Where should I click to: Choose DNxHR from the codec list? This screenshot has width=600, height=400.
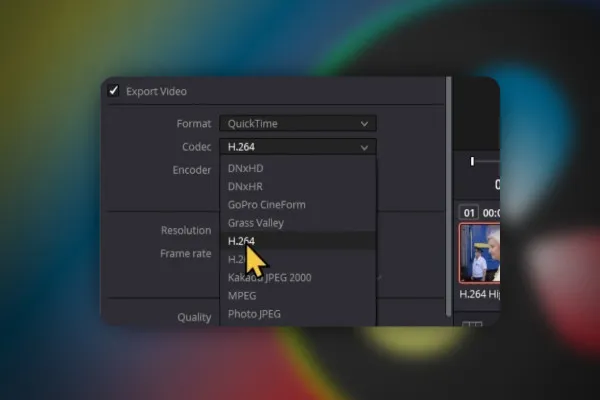(x=298, y=186)
